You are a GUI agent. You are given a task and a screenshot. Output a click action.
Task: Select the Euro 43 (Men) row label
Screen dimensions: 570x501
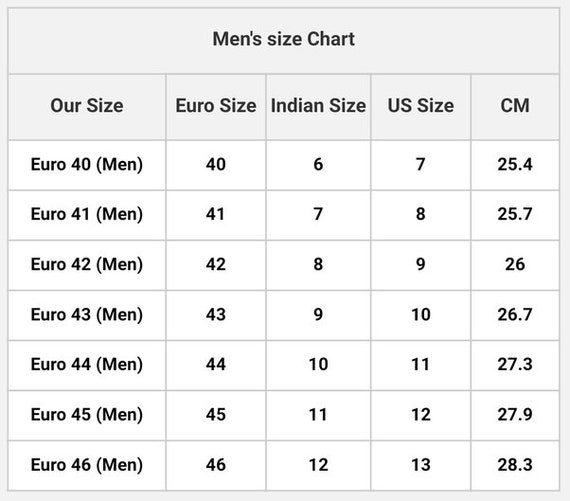click(x=87, y=314)
